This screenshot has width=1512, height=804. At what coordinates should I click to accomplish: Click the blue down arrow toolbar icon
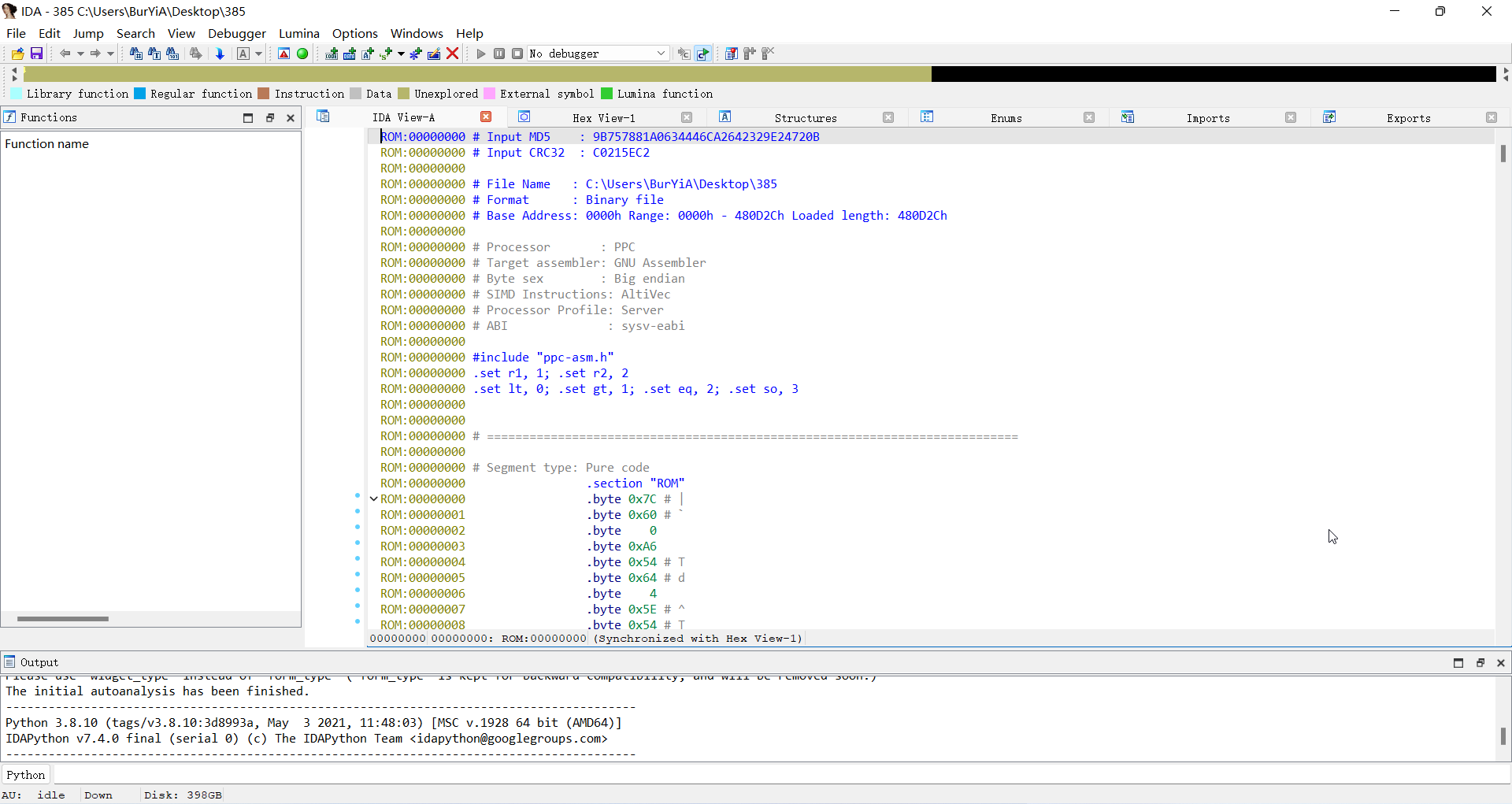[220, 54]
